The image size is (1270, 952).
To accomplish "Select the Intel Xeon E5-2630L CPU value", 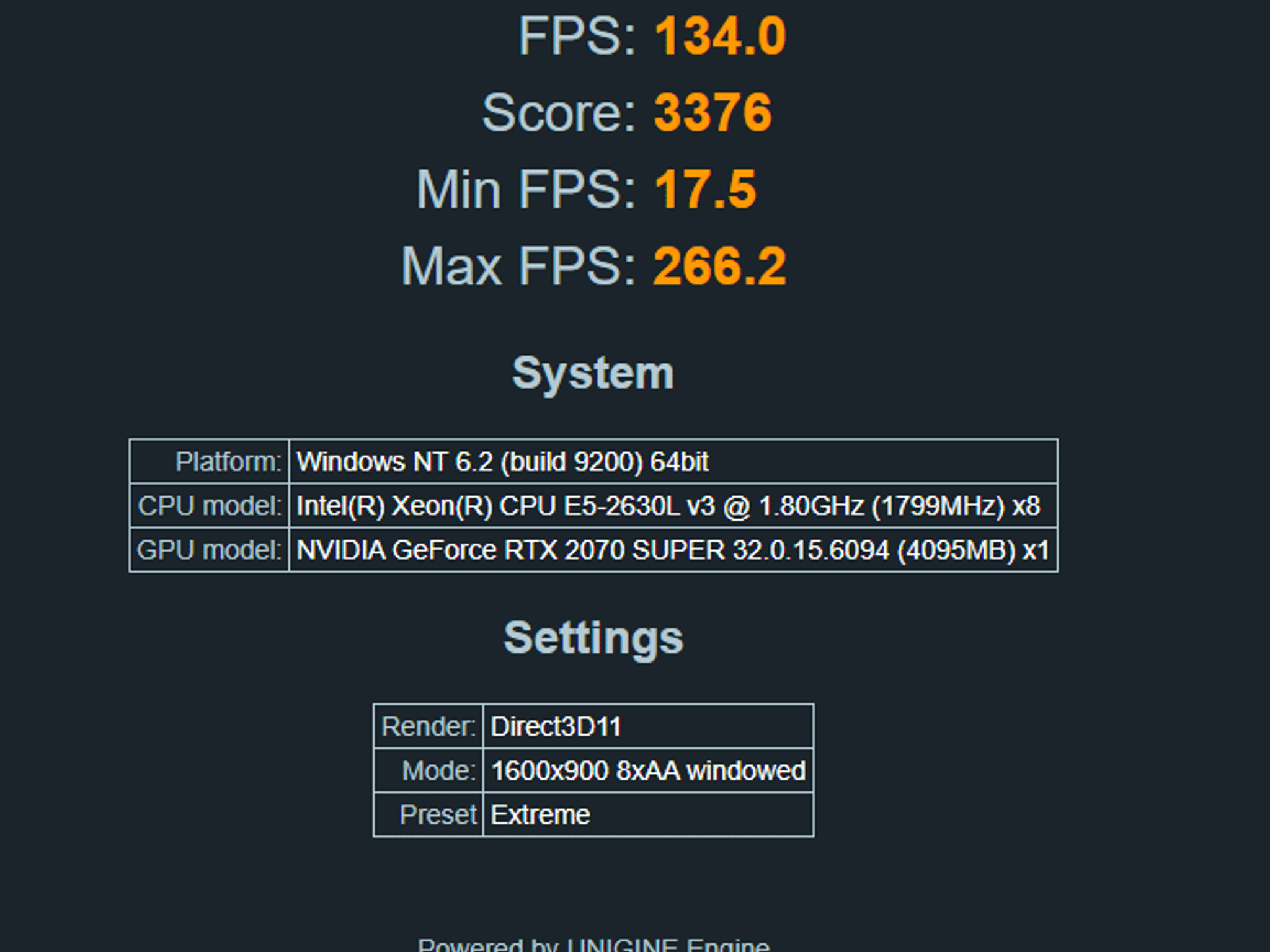I will pos(668,506).
